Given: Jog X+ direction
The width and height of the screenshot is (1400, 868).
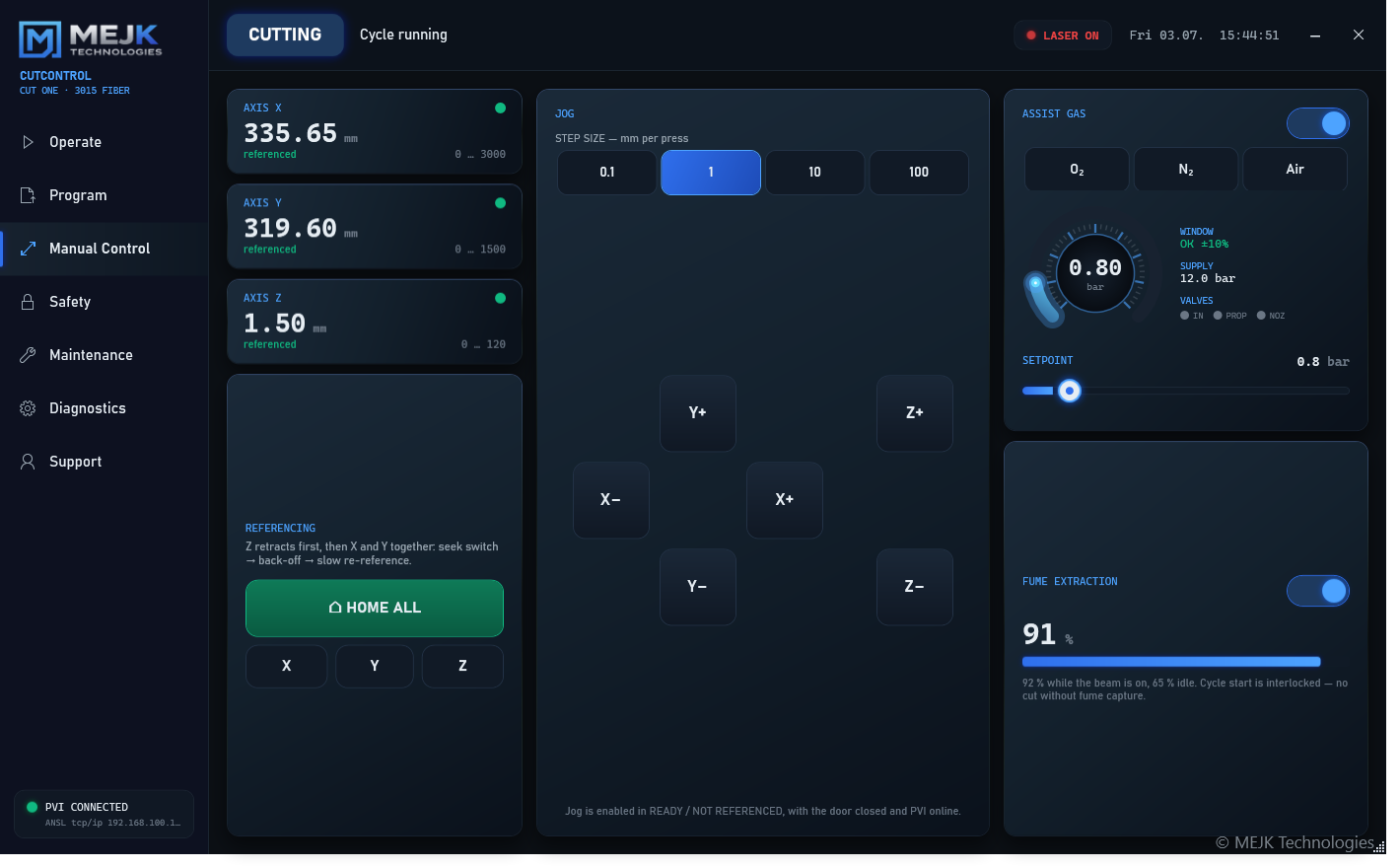Looking at the screenshot, I should [x=785, y=500].
